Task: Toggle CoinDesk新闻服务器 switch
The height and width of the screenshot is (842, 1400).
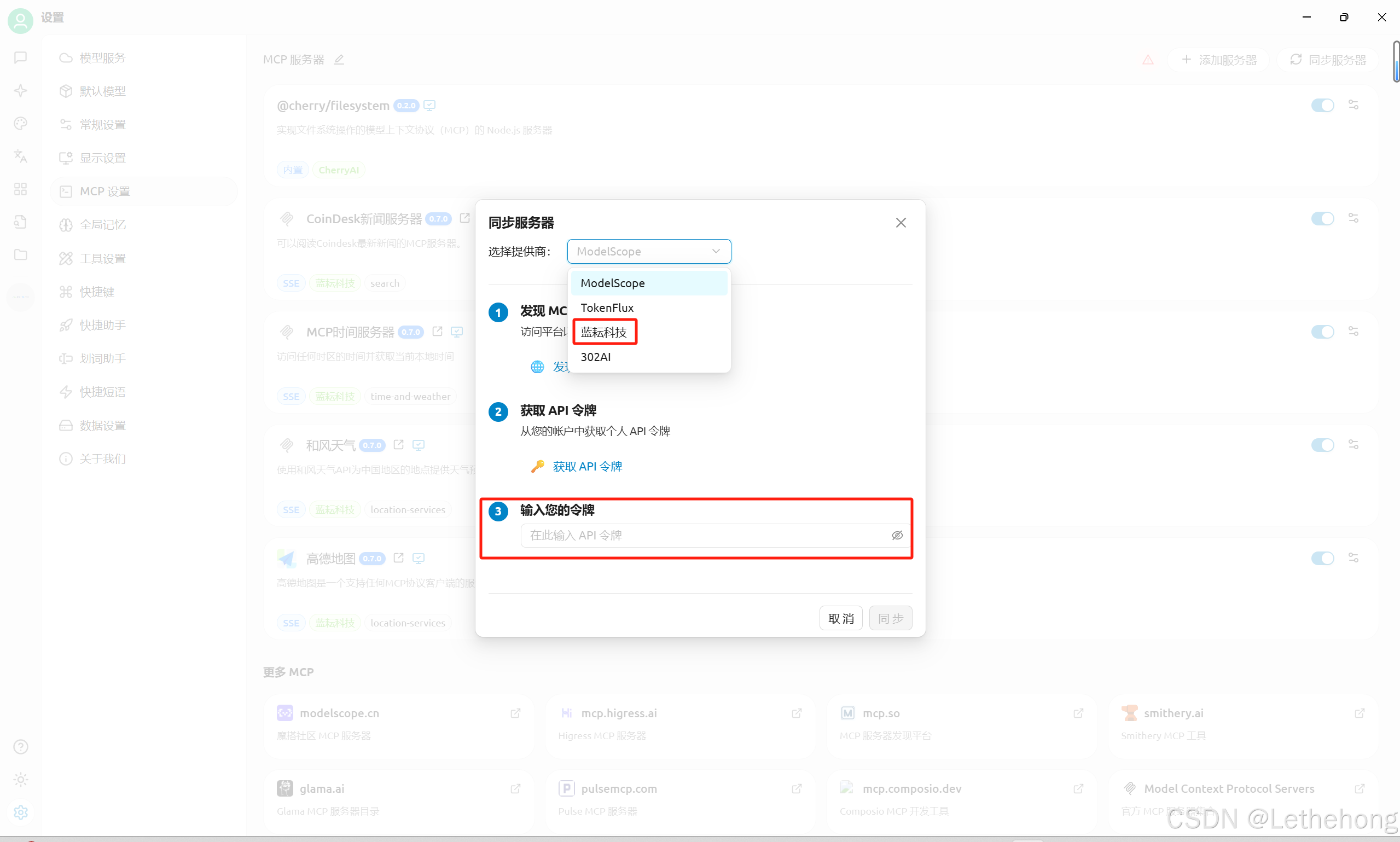Action: 1322,218
